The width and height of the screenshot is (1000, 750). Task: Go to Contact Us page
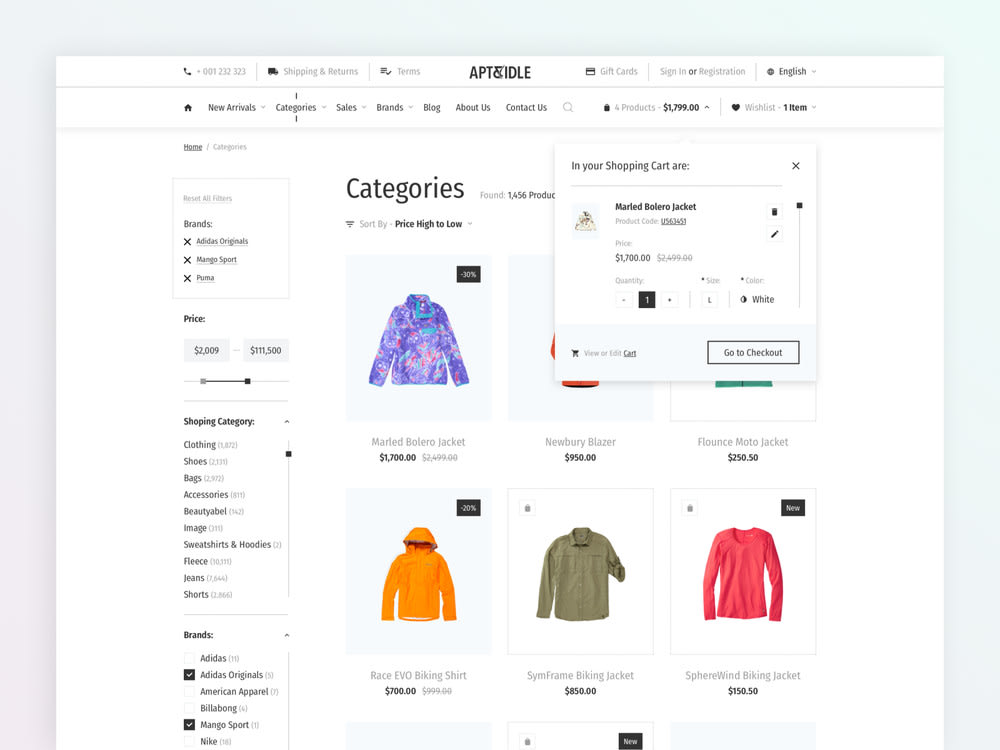point(526,107)
